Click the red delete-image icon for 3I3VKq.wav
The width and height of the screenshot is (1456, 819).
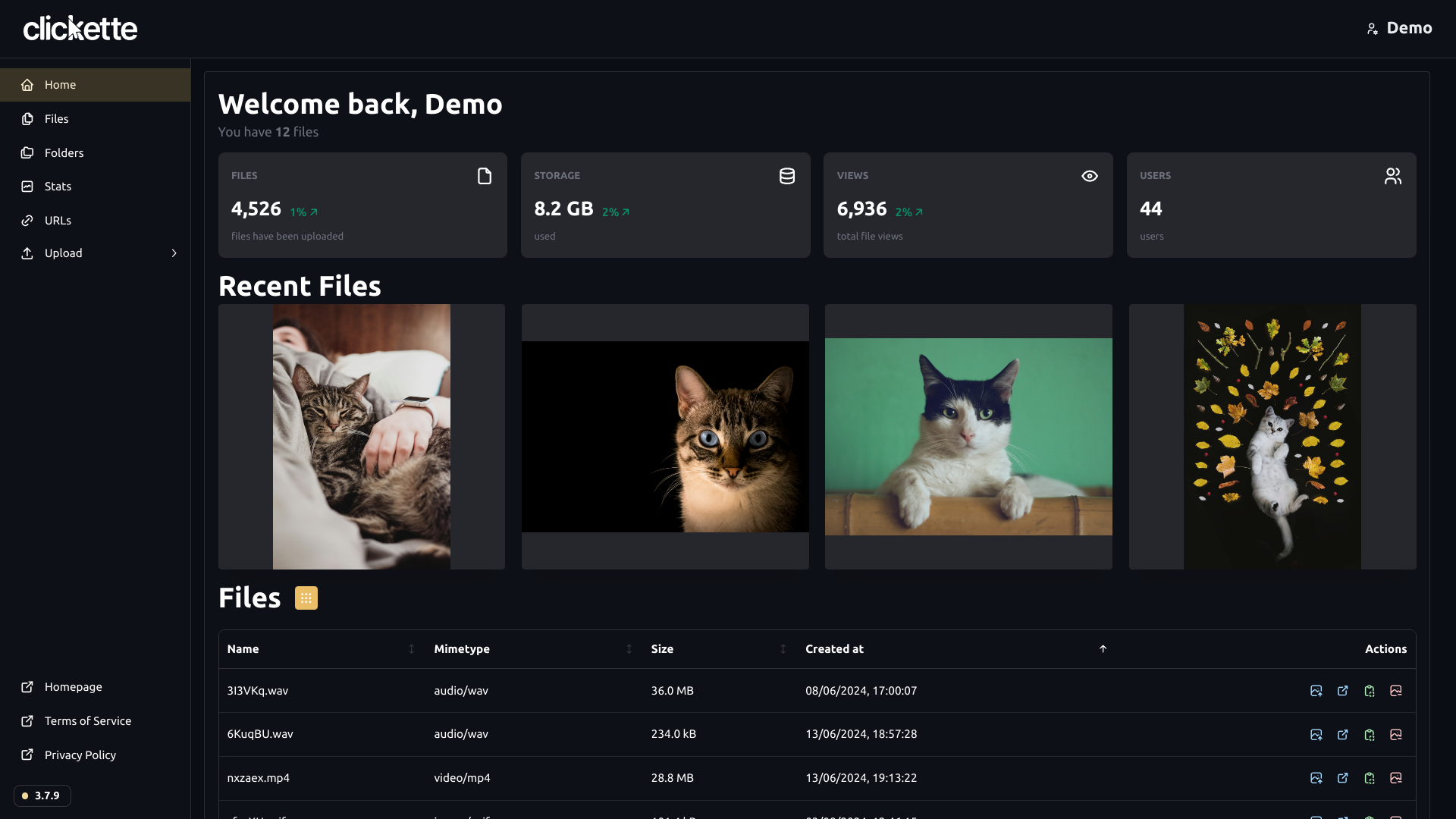(x=1395, y=691)
